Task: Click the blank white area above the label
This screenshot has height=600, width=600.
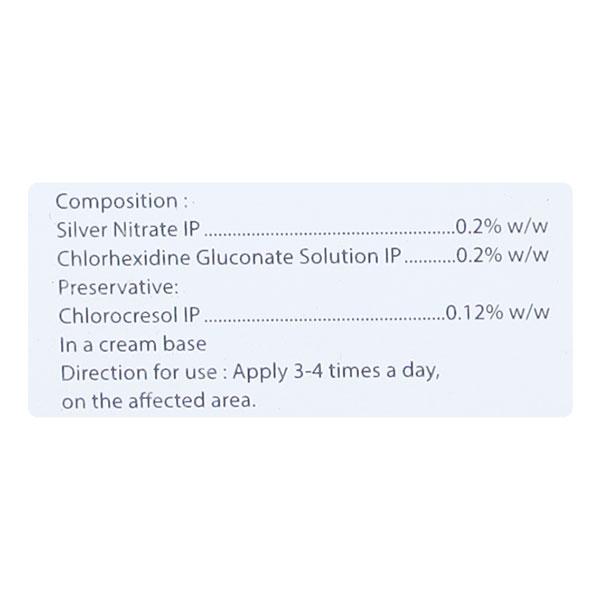Action: pos(300,90)
